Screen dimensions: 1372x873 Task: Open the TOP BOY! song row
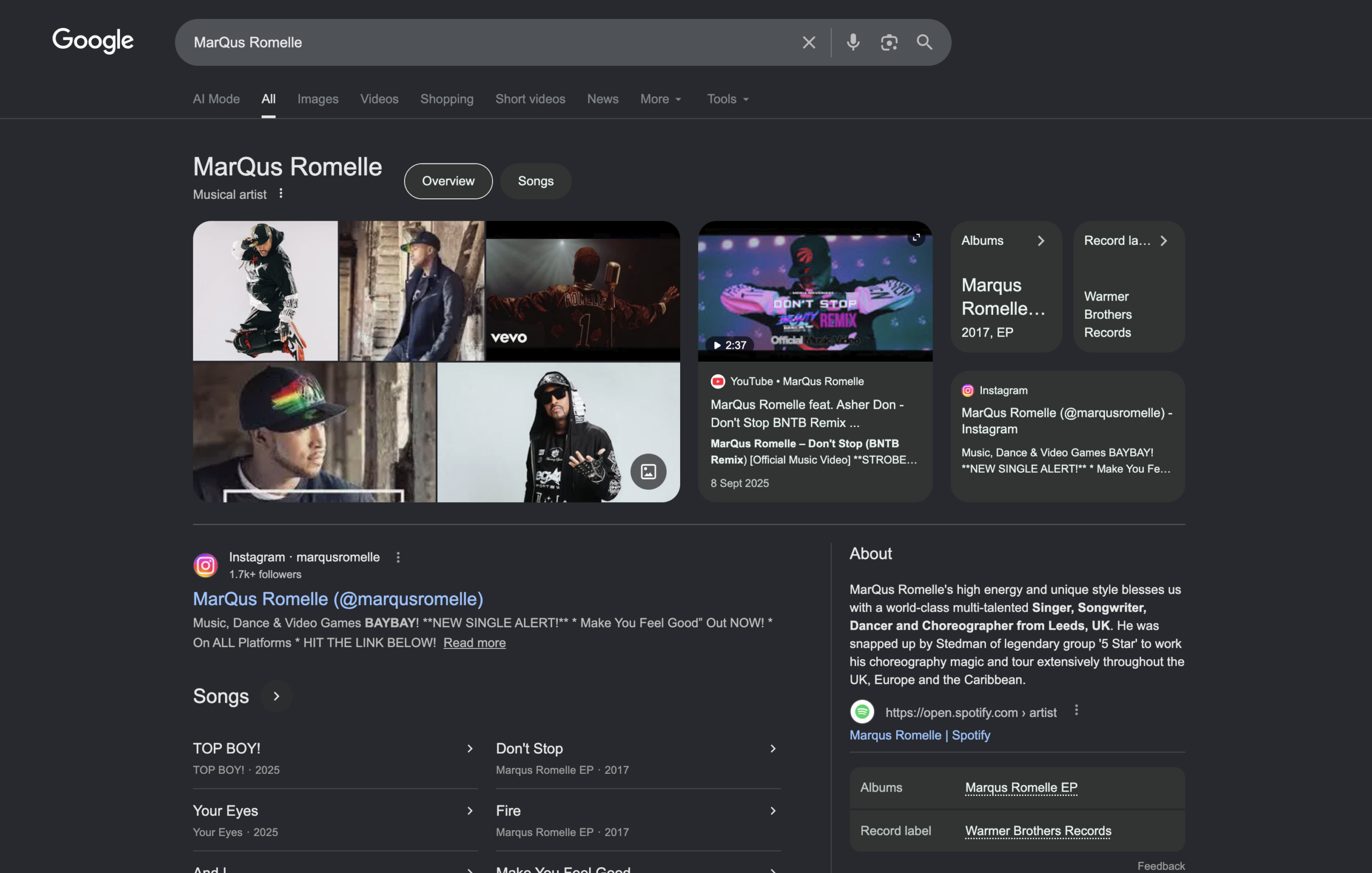335,758
